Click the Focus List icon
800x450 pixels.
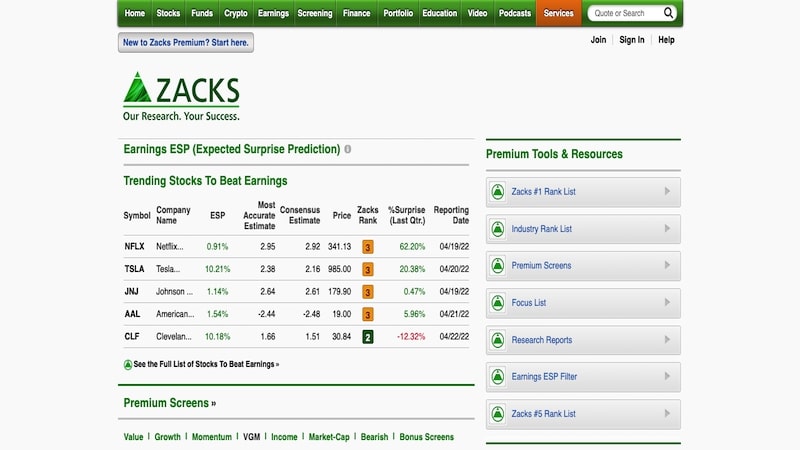(497, 303)
